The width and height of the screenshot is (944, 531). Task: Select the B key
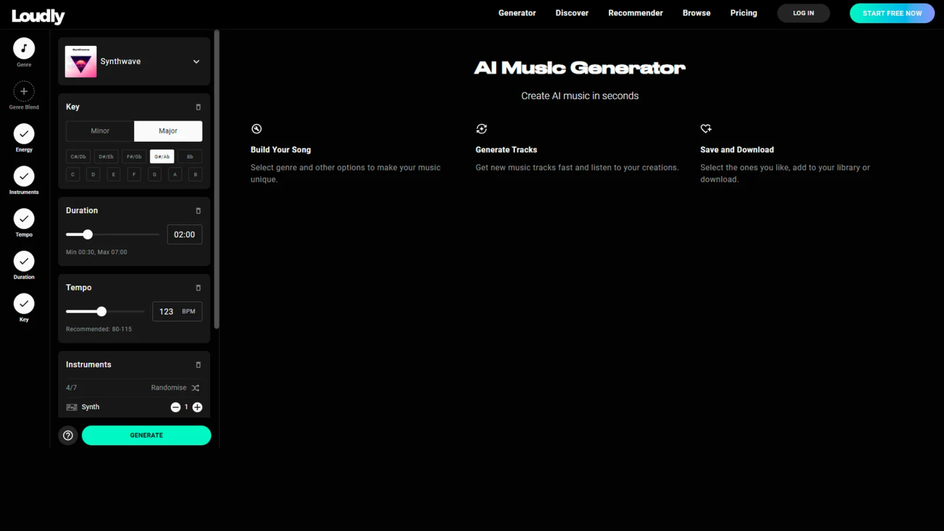click(195, 175)
